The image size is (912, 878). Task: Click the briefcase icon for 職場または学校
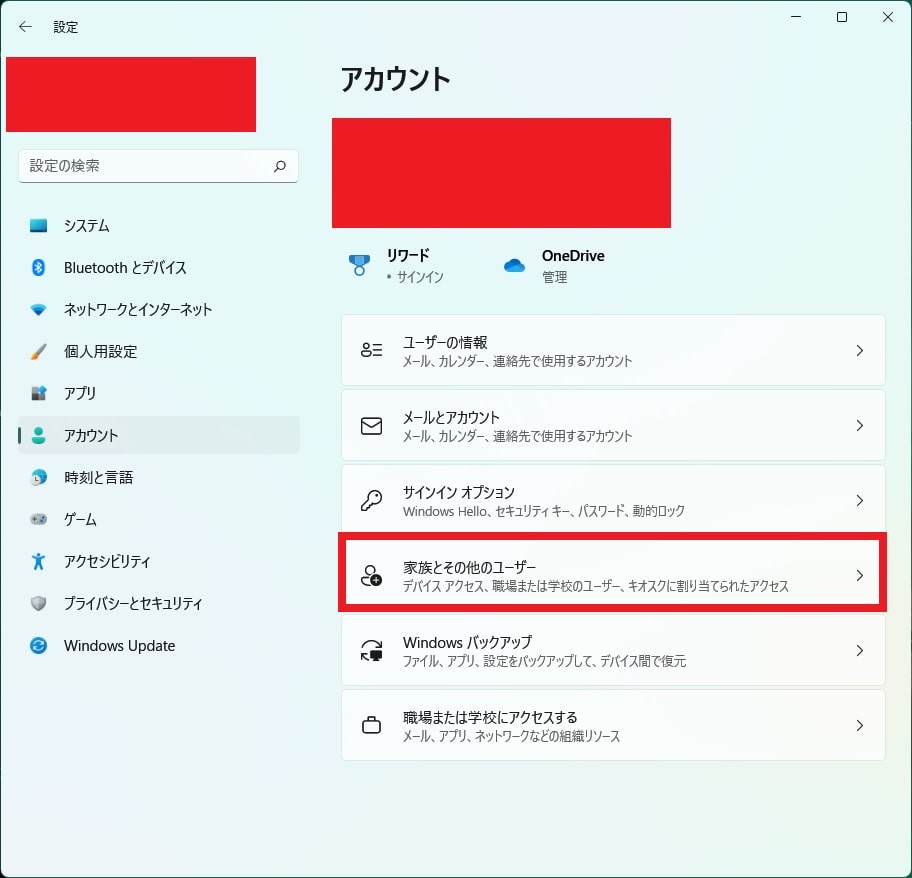[x=371, y=725]
